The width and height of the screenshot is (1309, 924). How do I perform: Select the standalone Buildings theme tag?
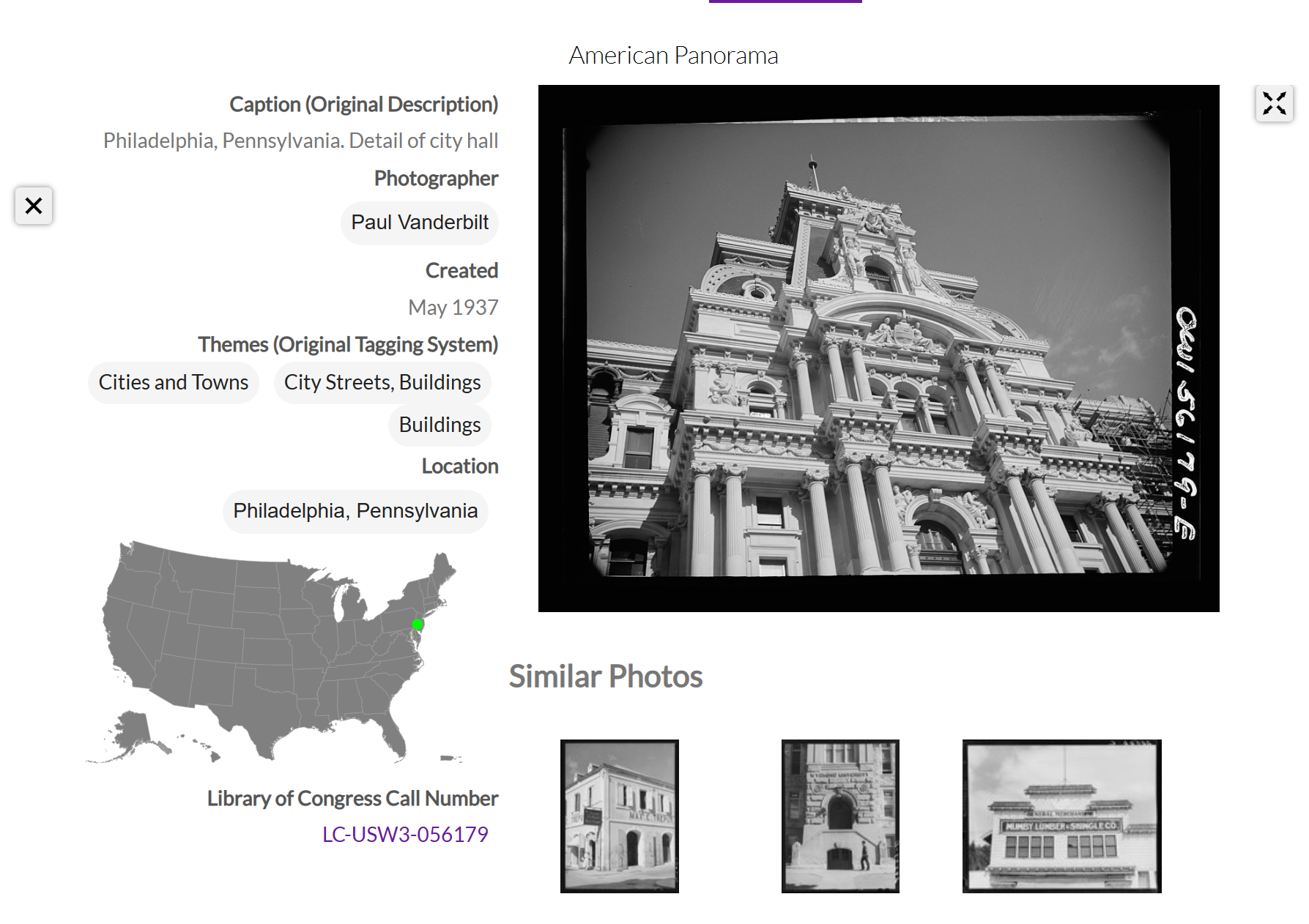tap(440, 425)
